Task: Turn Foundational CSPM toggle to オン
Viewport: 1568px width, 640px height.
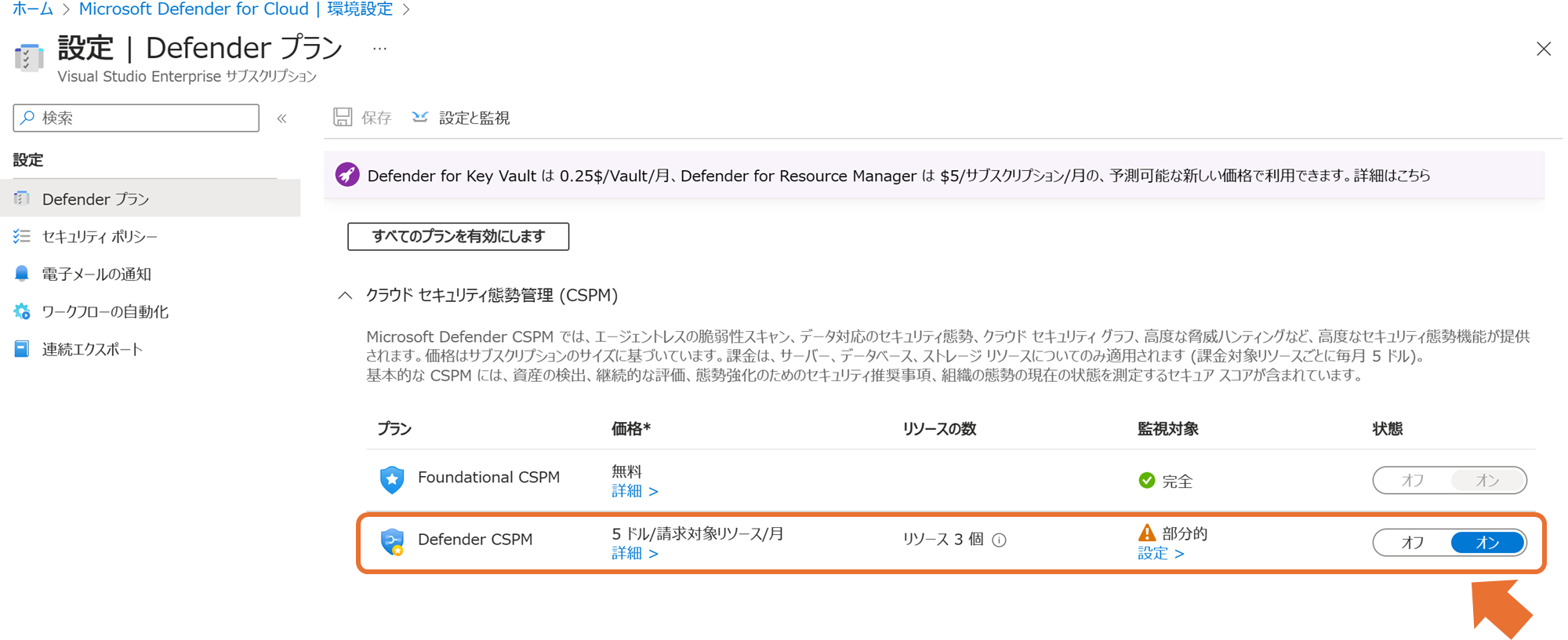Action: point(1487,480)
